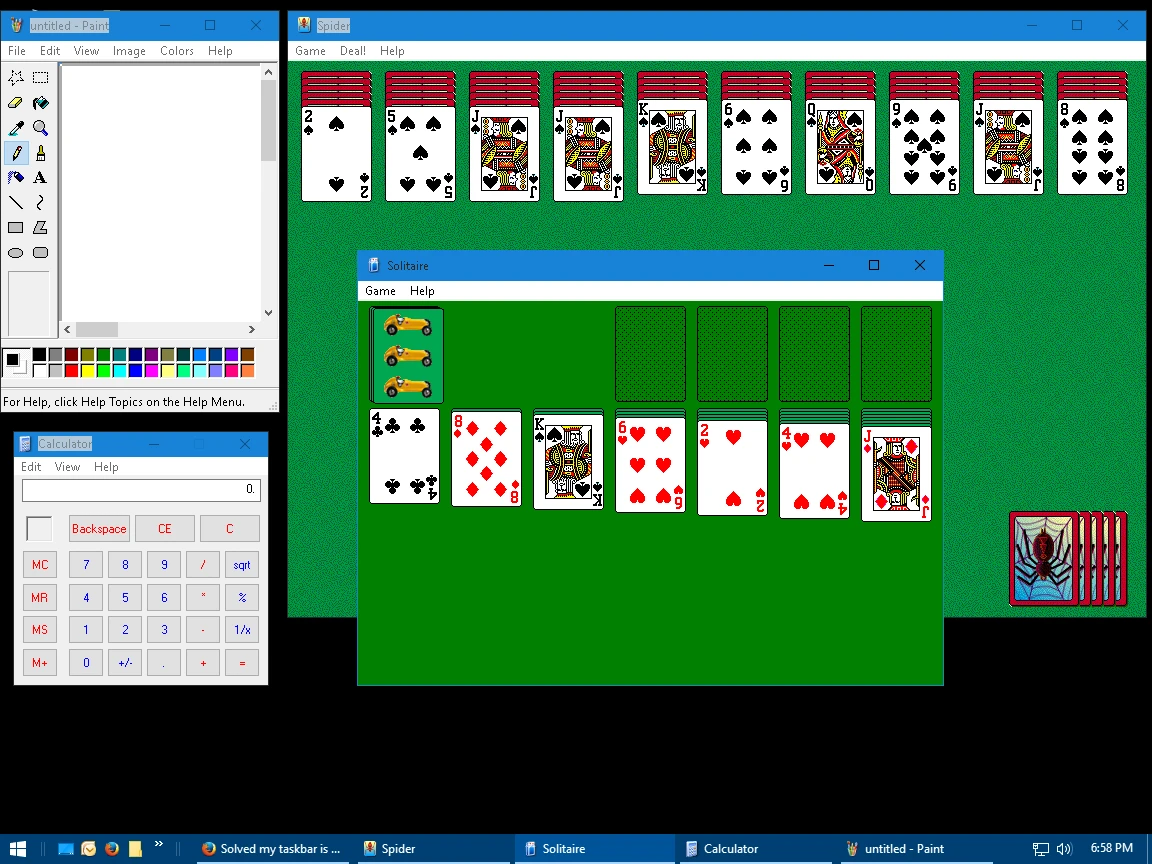Click the +/- sign button in Calculator
This screenshot has height=864, width=1152.
[125, 663]
